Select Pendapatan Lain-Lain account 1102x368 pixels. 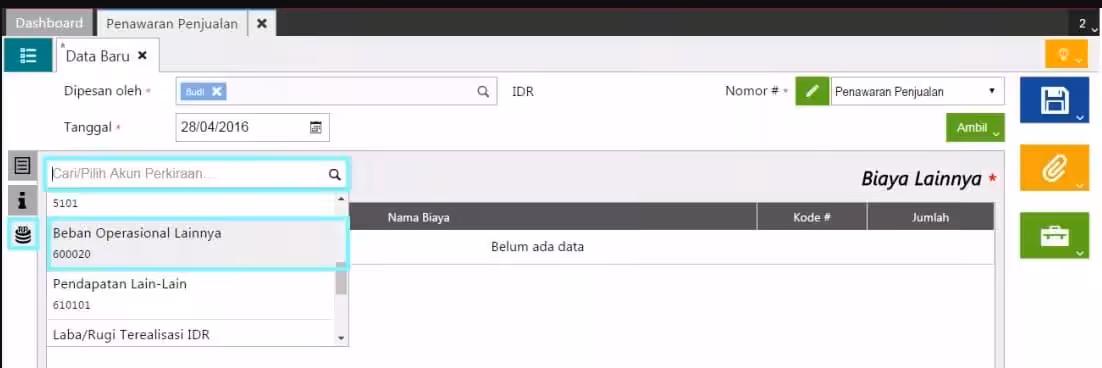pyautogui.click(x=191, y=294)
